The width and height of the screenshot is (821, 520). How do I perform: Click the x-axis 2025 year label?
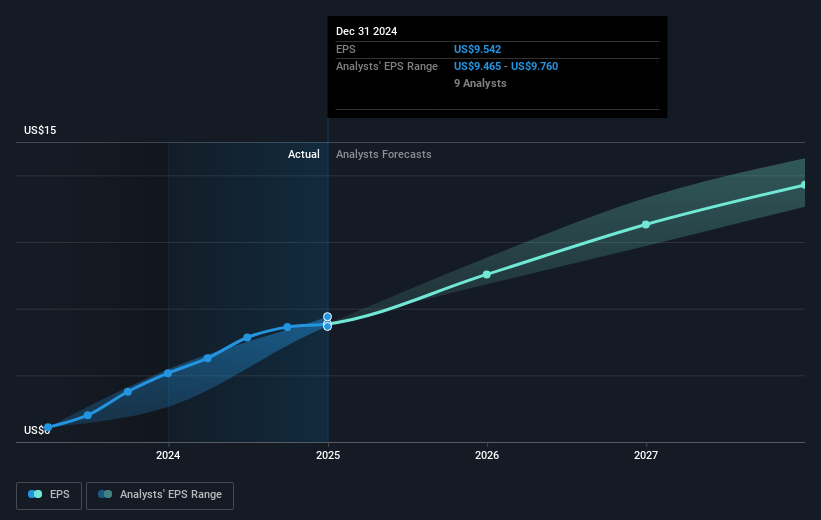328,455
